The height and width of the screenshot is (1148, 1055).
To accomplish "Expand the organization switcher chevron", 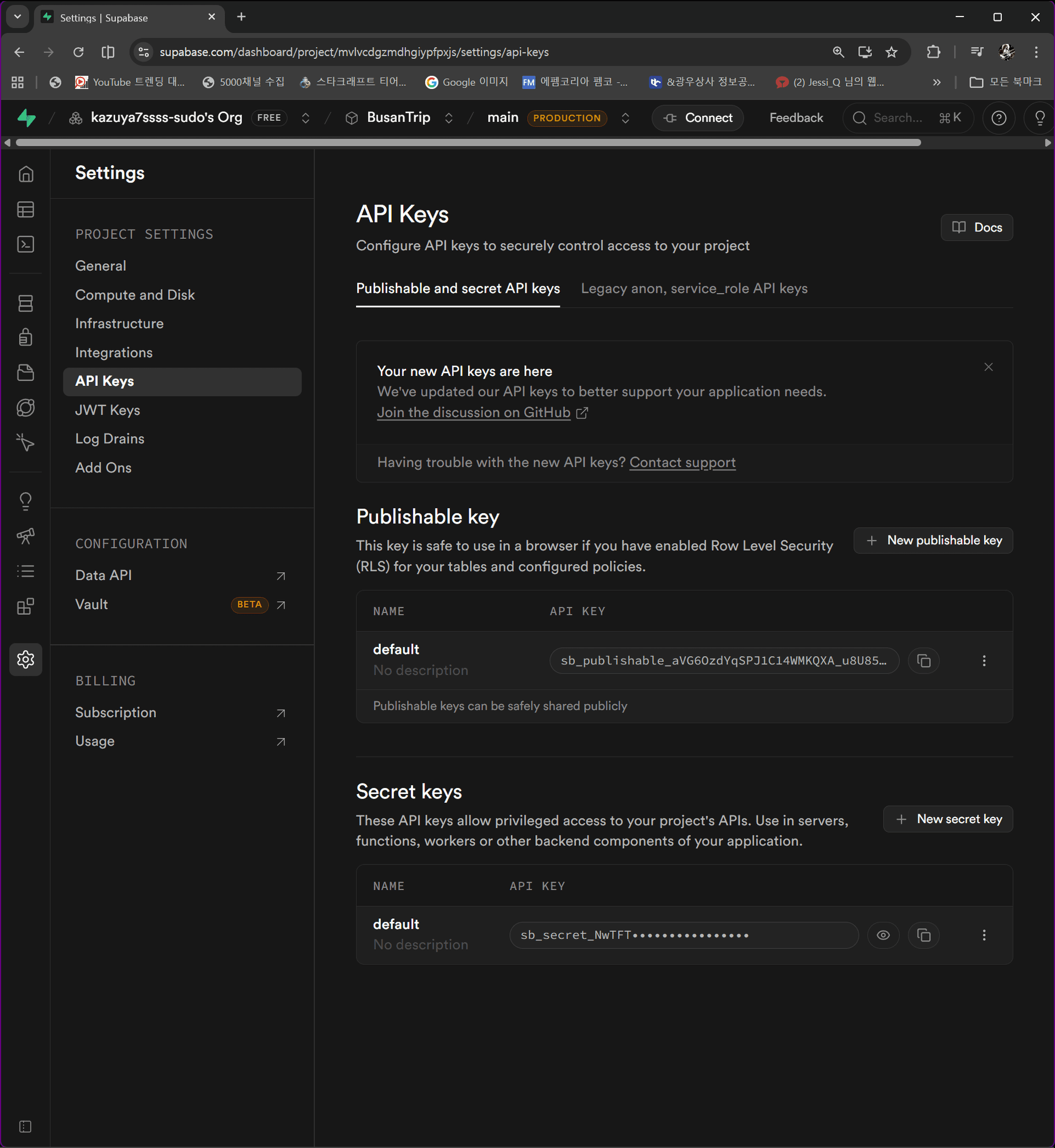I will 306,118.
